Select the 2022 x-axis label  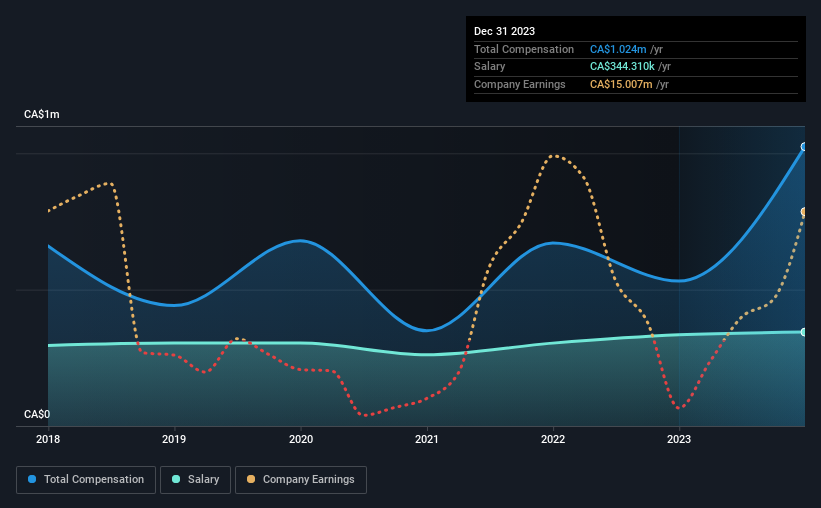click(x=553, y=439)
